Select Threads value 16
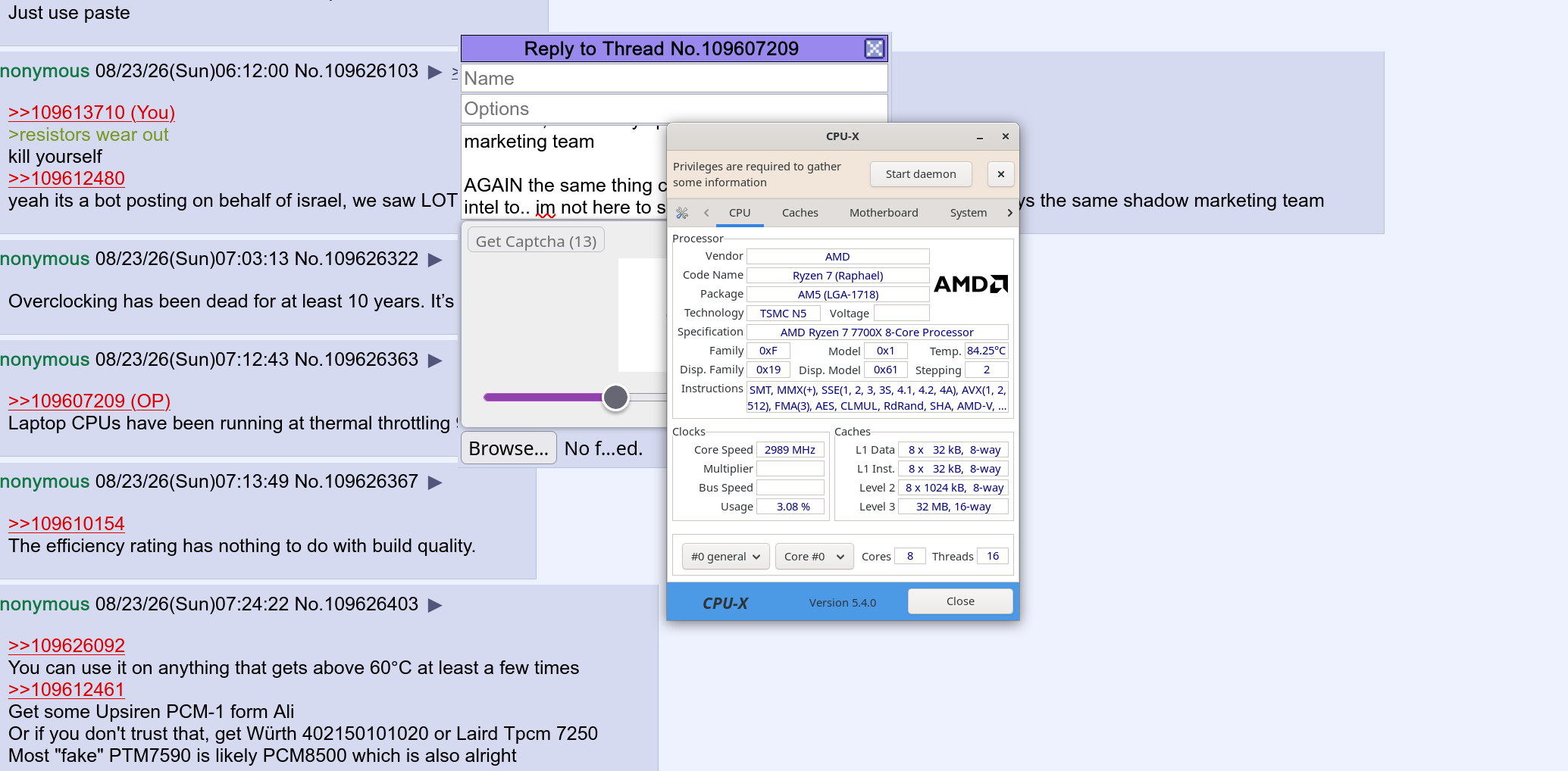1568x771 pixels. pyautogui.click(x=993, y=556)
